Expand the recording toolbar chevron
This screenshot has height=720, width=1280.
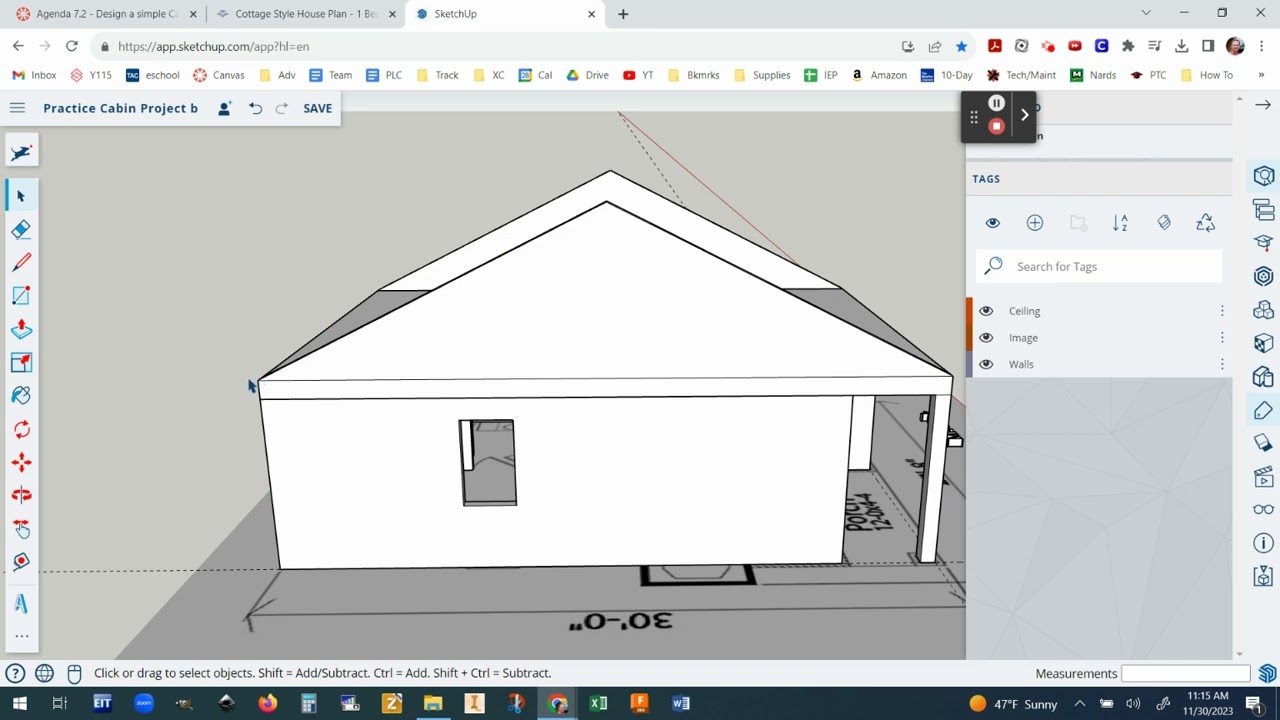[1024, 115]
